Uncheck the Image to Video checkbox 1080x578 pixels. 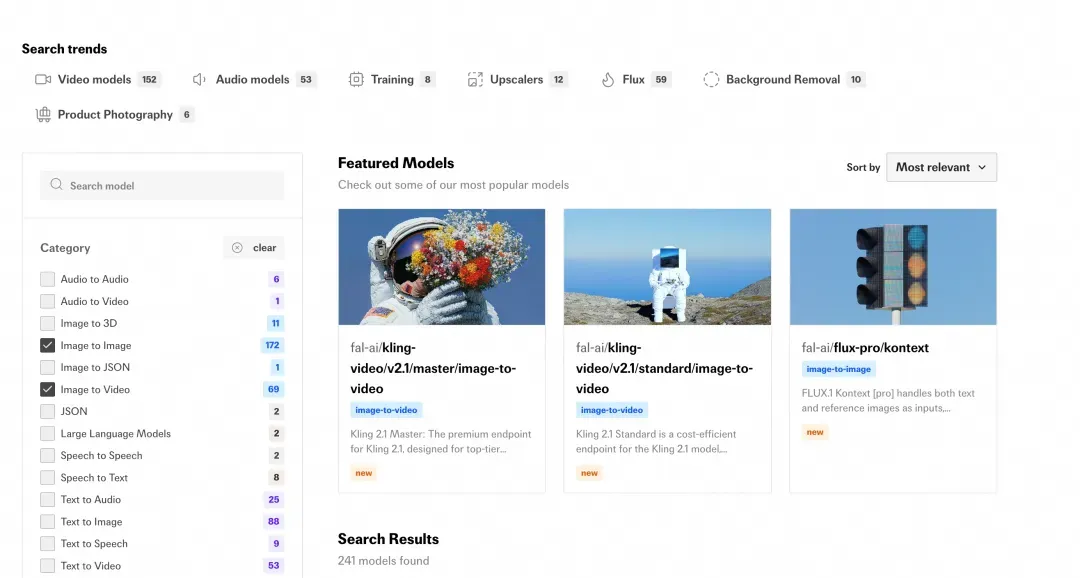click(x=48, y=389)
